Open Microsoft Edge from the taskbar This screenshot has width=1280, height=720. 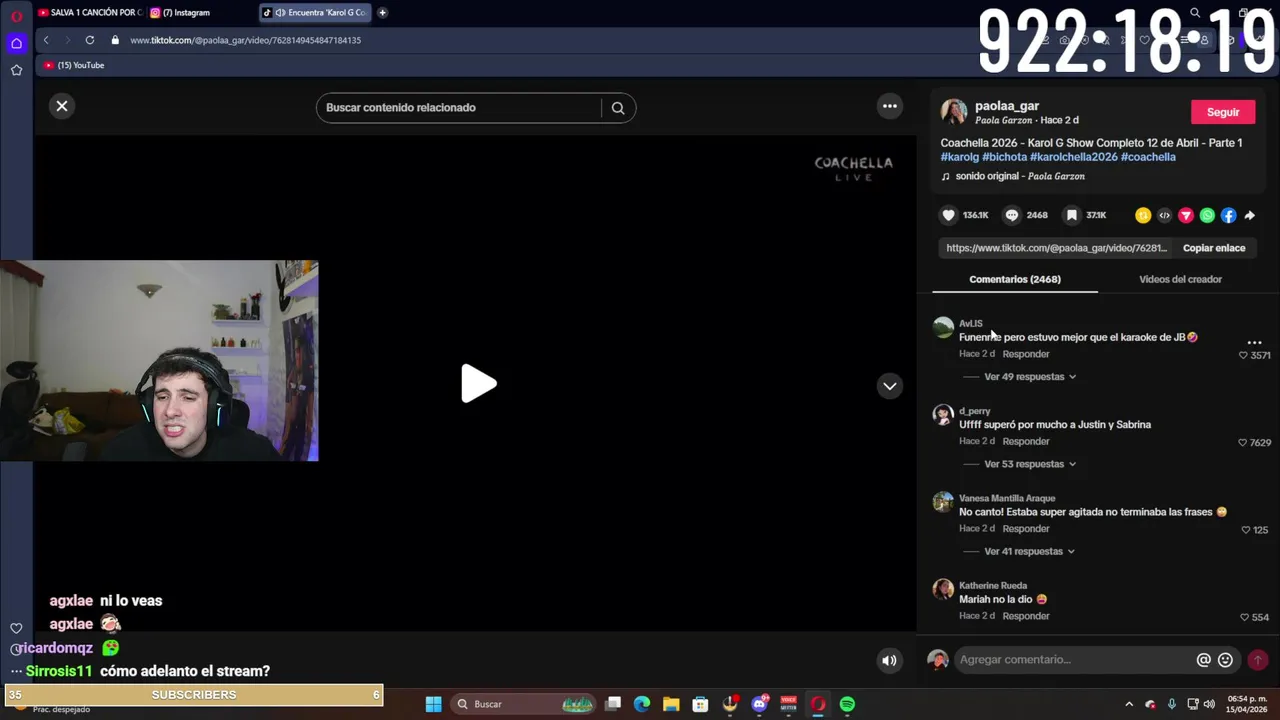click(x=642, y=704)
